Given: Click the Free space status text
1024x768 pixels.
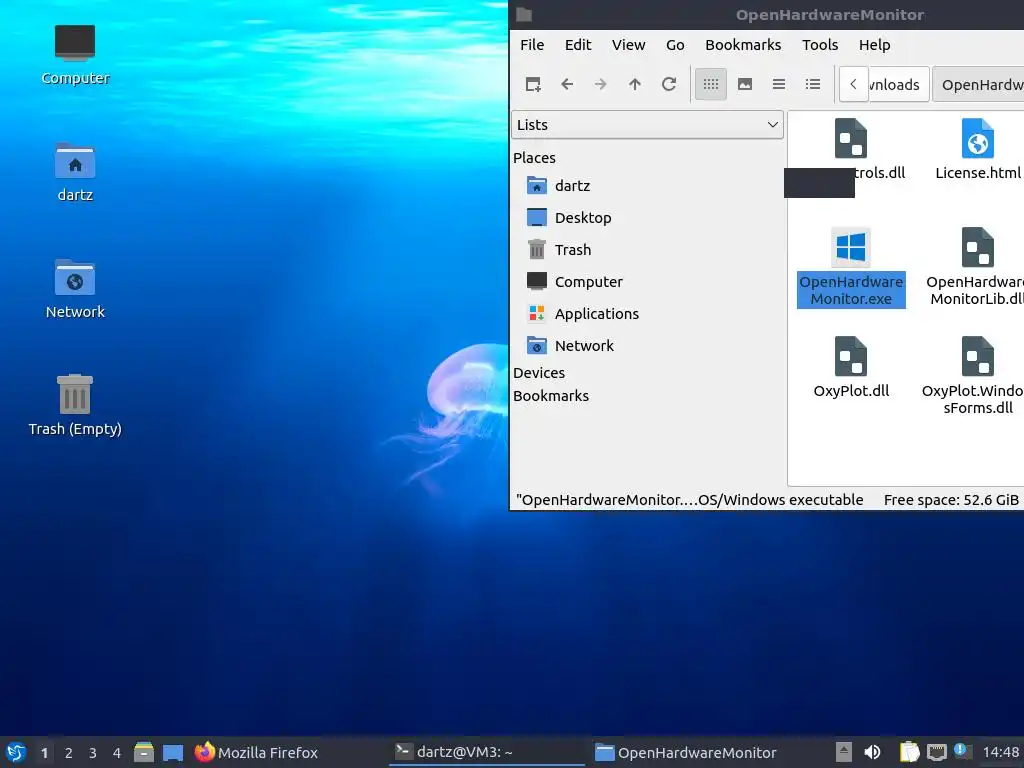Looking at the screenshot, I should tap(951, 500).
